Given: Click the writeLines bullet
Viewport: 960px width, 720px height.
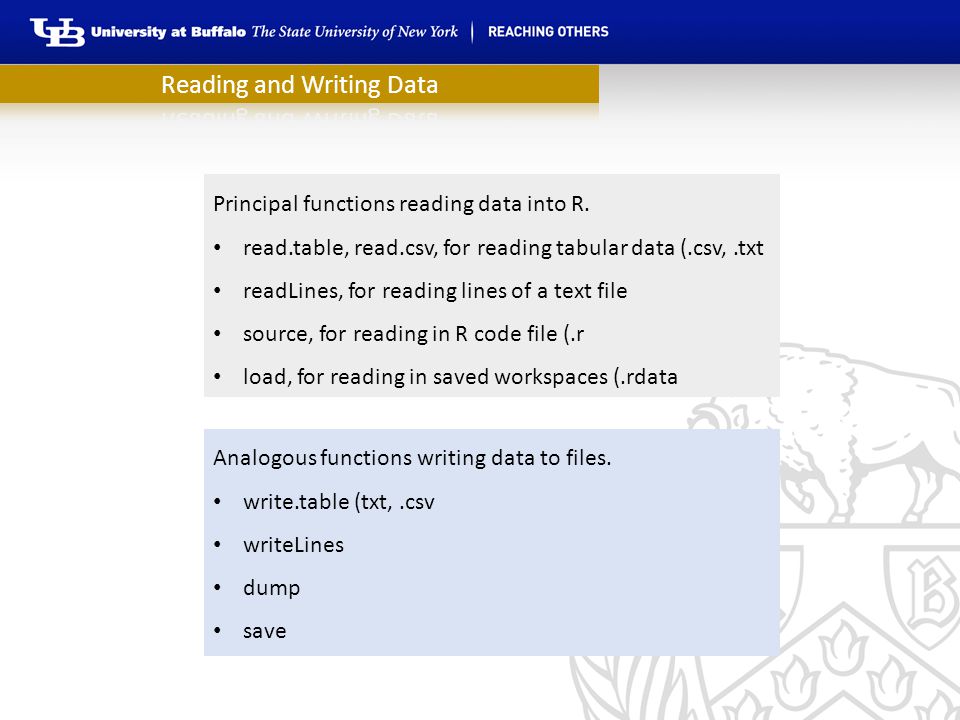Looking at the screenshot, I should coord(293,545).
